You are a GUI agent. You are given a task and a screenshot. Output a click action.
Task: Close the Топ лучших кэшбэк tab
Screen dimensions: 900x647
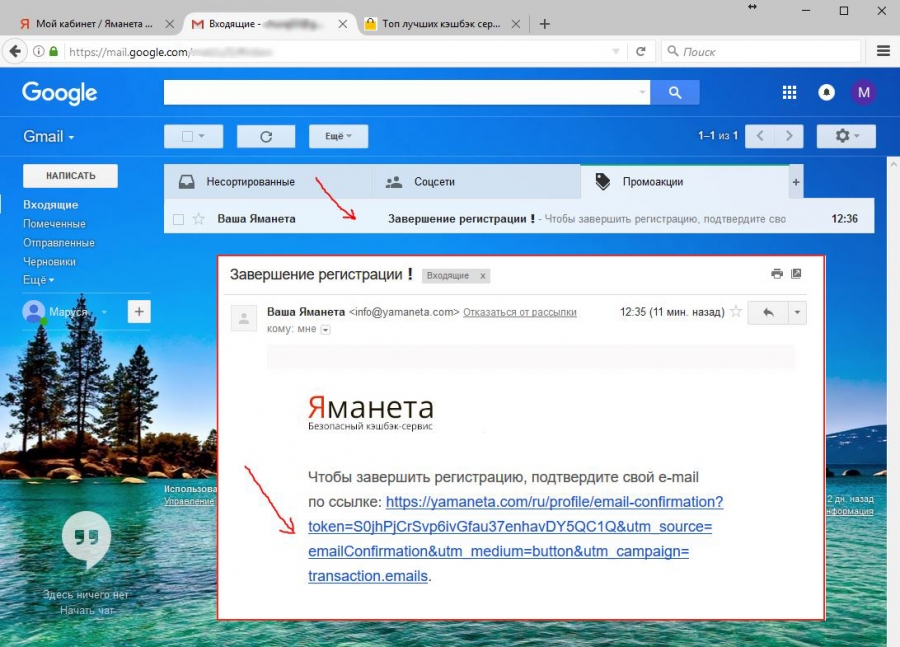[x=515, y=24]
